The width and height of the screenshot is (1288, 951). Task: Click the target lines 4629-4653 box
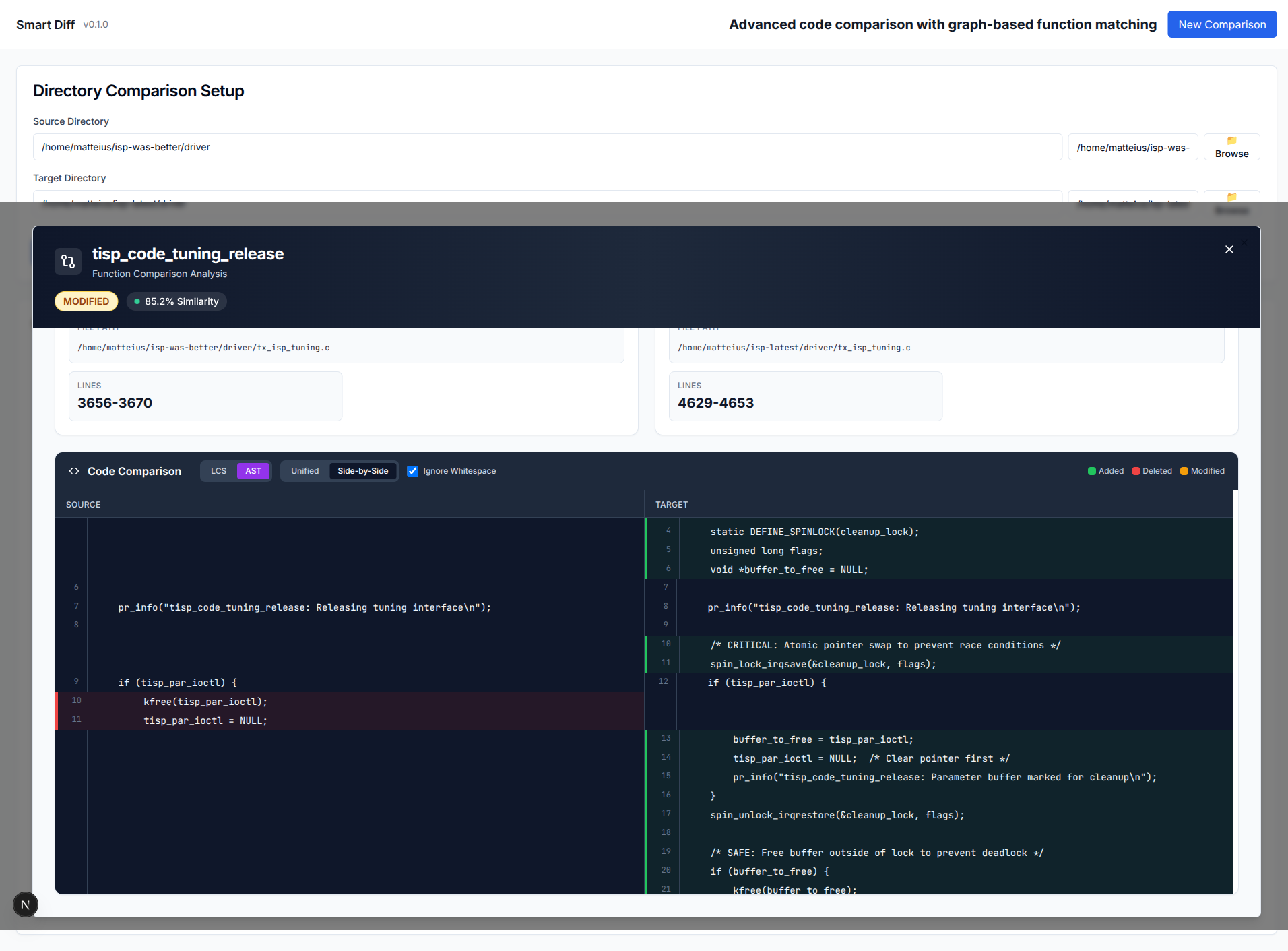[x=806, y=396]
